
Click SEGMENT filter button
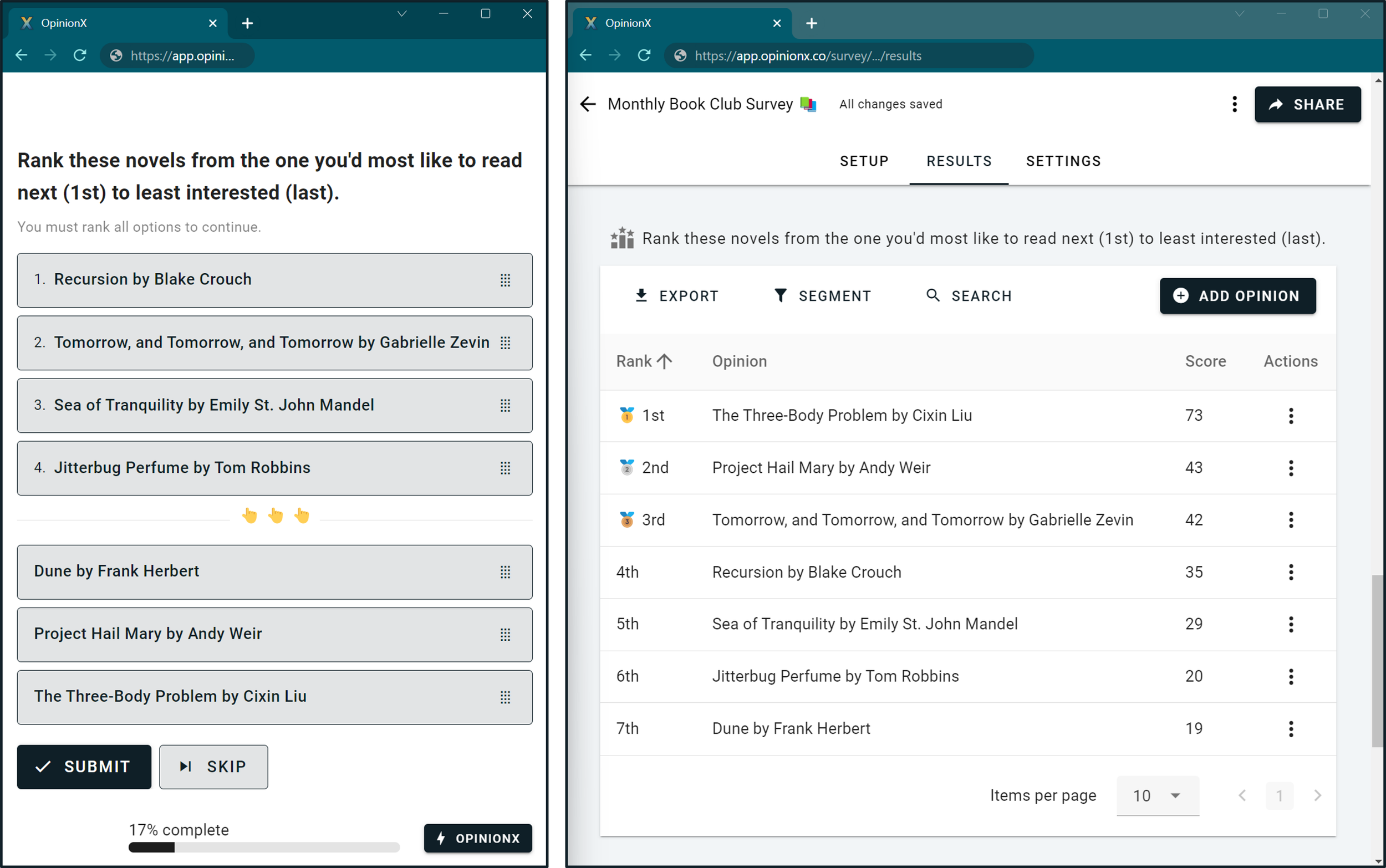click(x=822, y=295)
